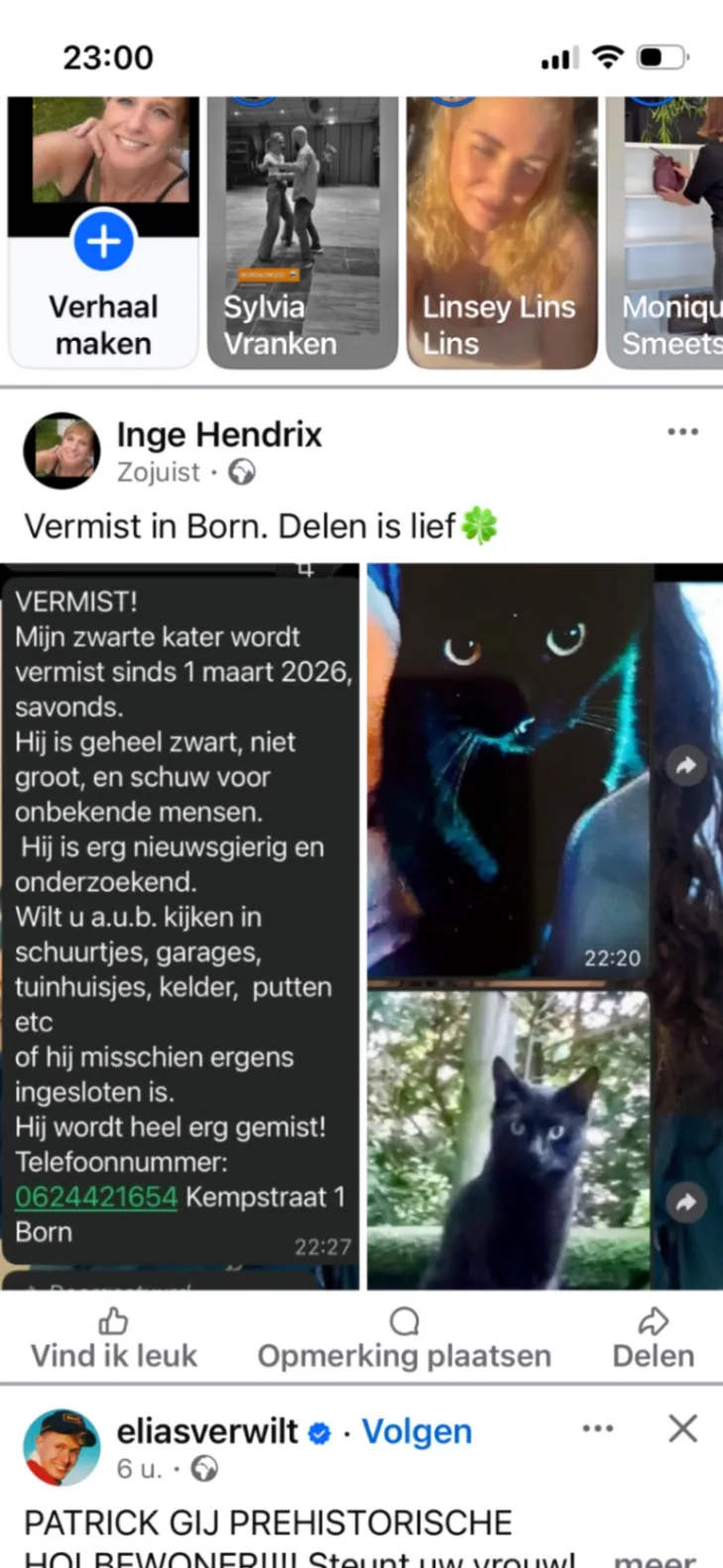This screenshot has width=723, height=1568.
Task: Expand eliasverwilt post text with 'meer'
Action: tap(655, 1558)
